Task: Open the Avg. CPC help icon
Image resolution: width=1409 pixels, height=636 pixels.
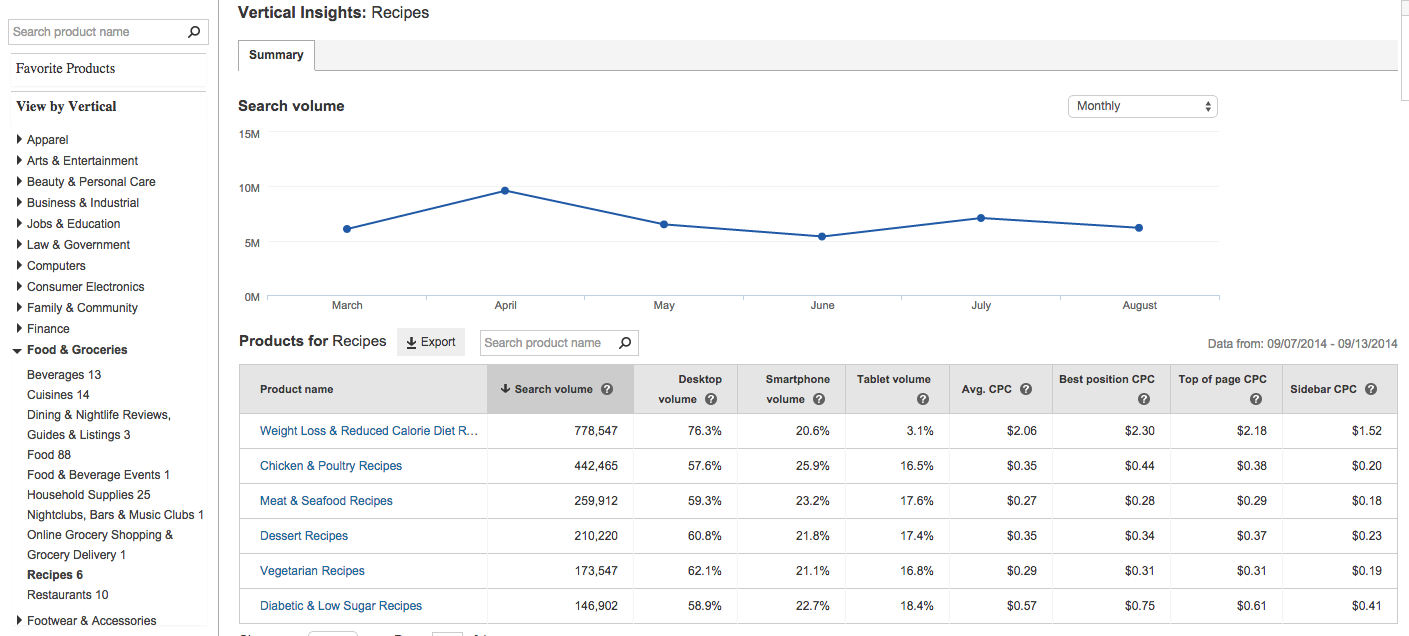Action: (x=1027, y=389)
